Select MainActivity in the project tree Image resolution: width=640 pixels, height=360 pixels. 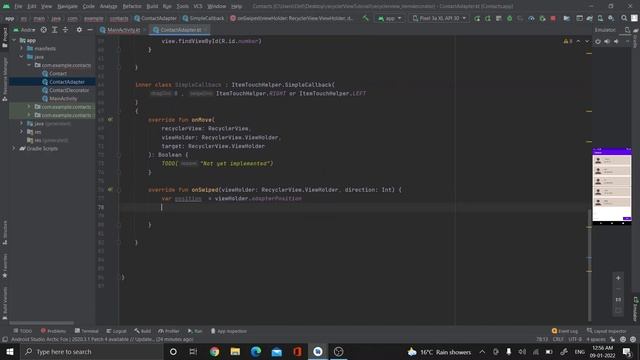point(63,98)
